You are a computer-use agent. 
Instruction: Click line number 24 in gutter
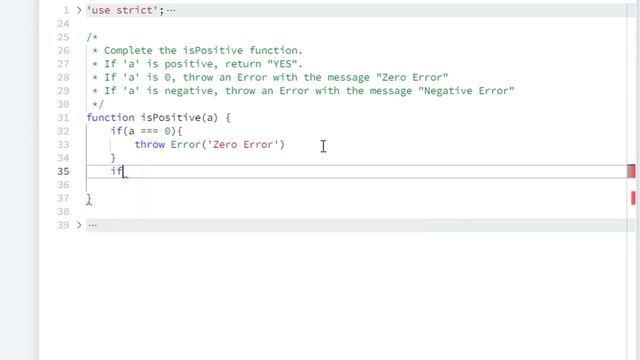[63, 24]
